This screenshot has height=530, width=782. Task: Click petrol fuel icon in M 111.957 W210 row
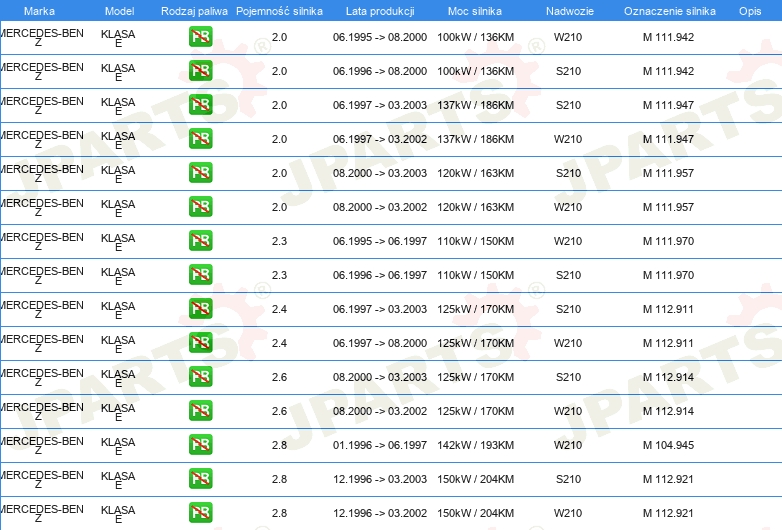200,207
